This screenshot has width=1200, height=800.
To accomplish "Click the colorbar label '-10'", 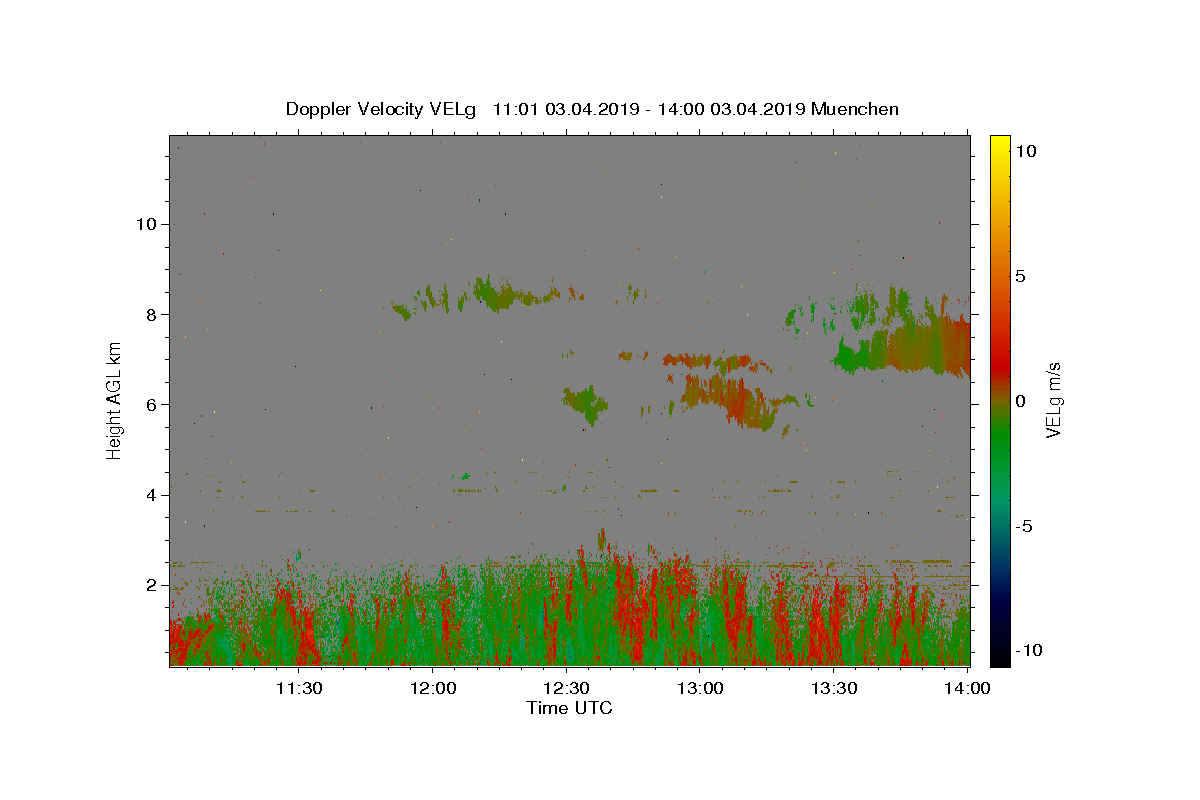I will [1029, 650].
